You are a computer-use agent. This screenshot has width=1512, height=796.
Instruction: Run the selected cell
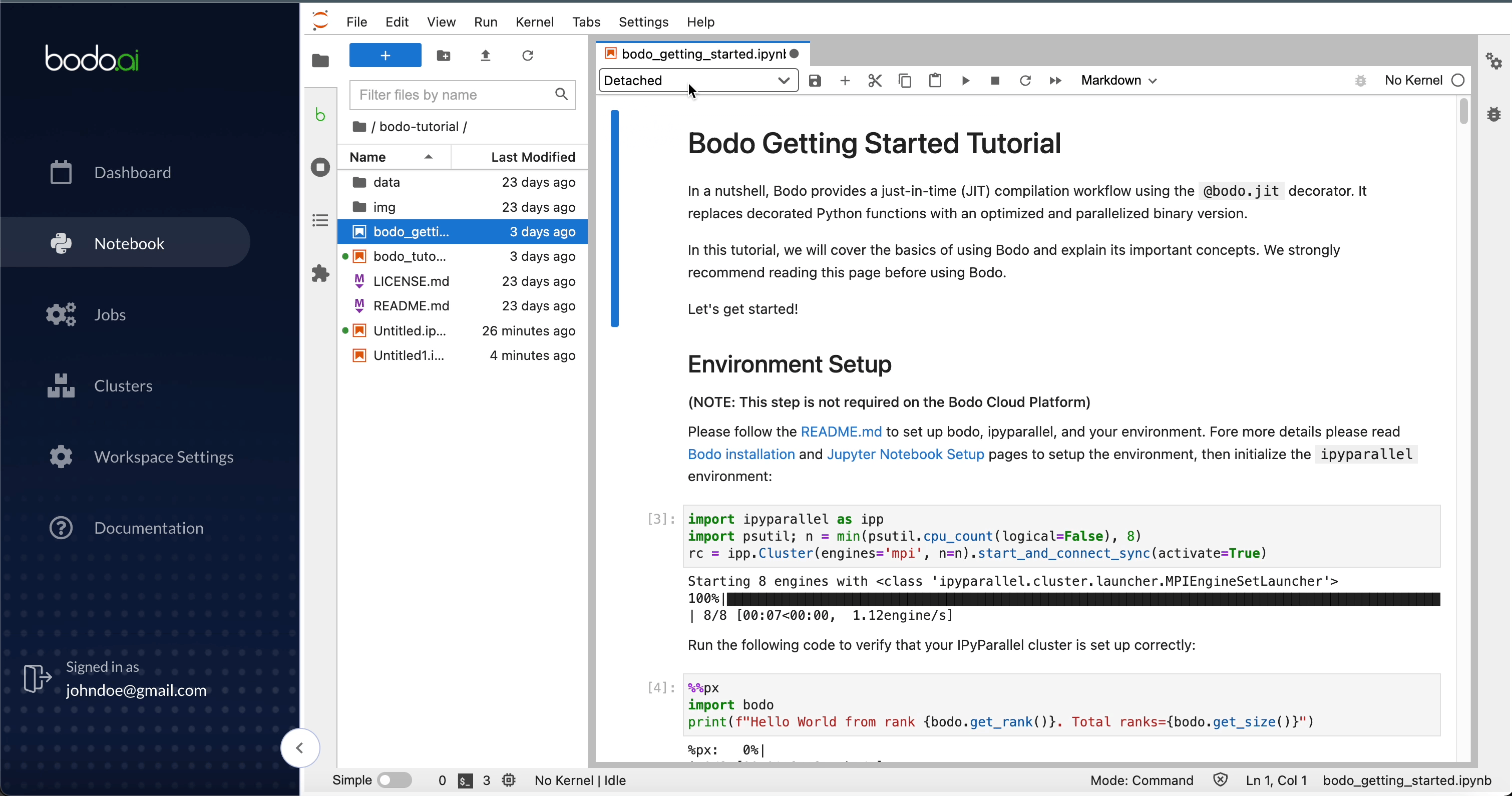966,81
